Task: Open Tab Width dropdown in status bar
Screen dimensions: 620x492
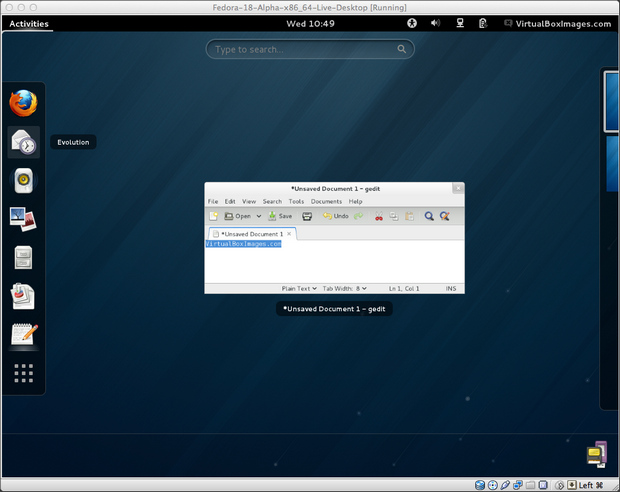Action: coord(344,288)
